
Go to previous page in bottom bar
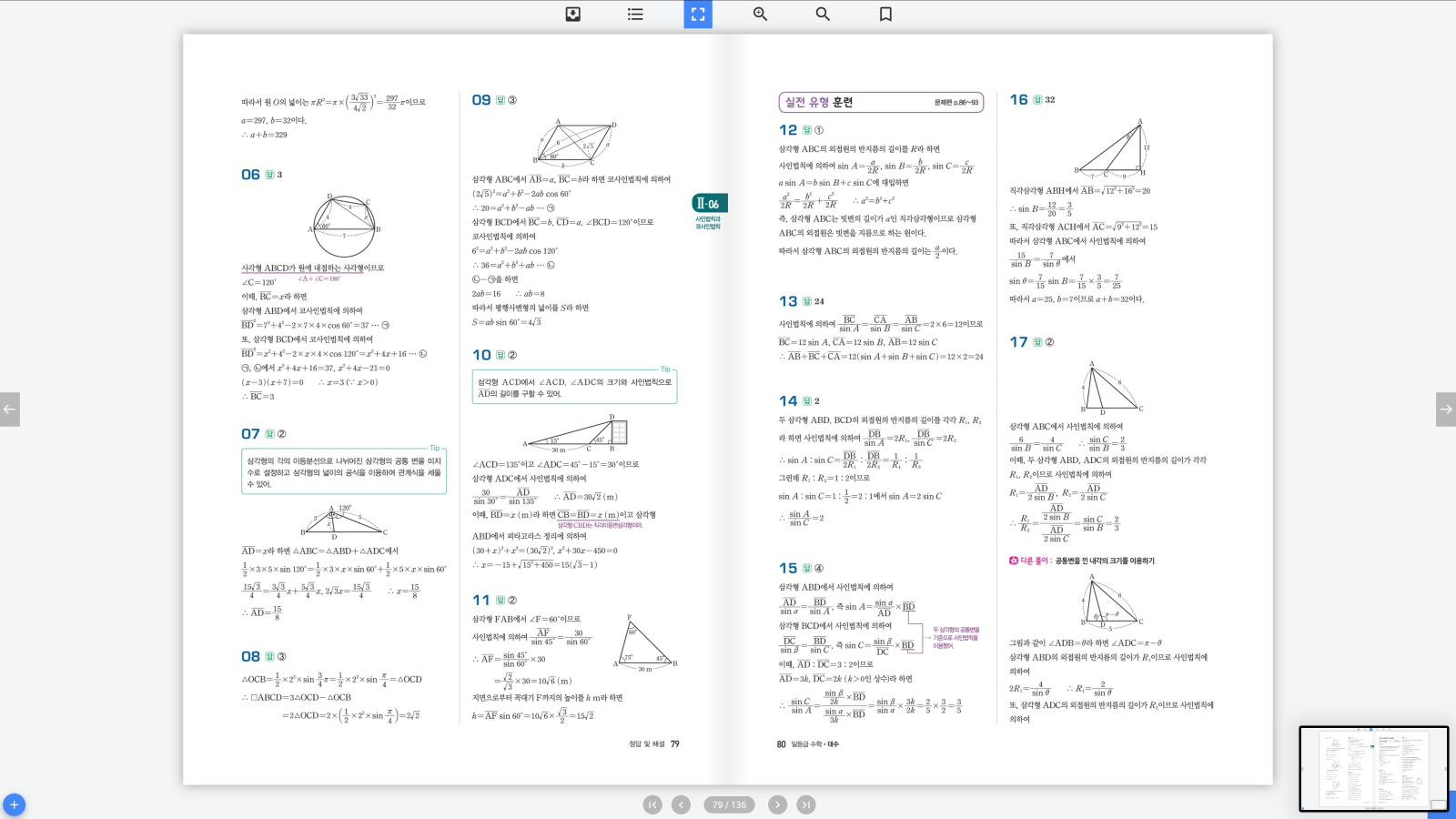tap(681, 804)
